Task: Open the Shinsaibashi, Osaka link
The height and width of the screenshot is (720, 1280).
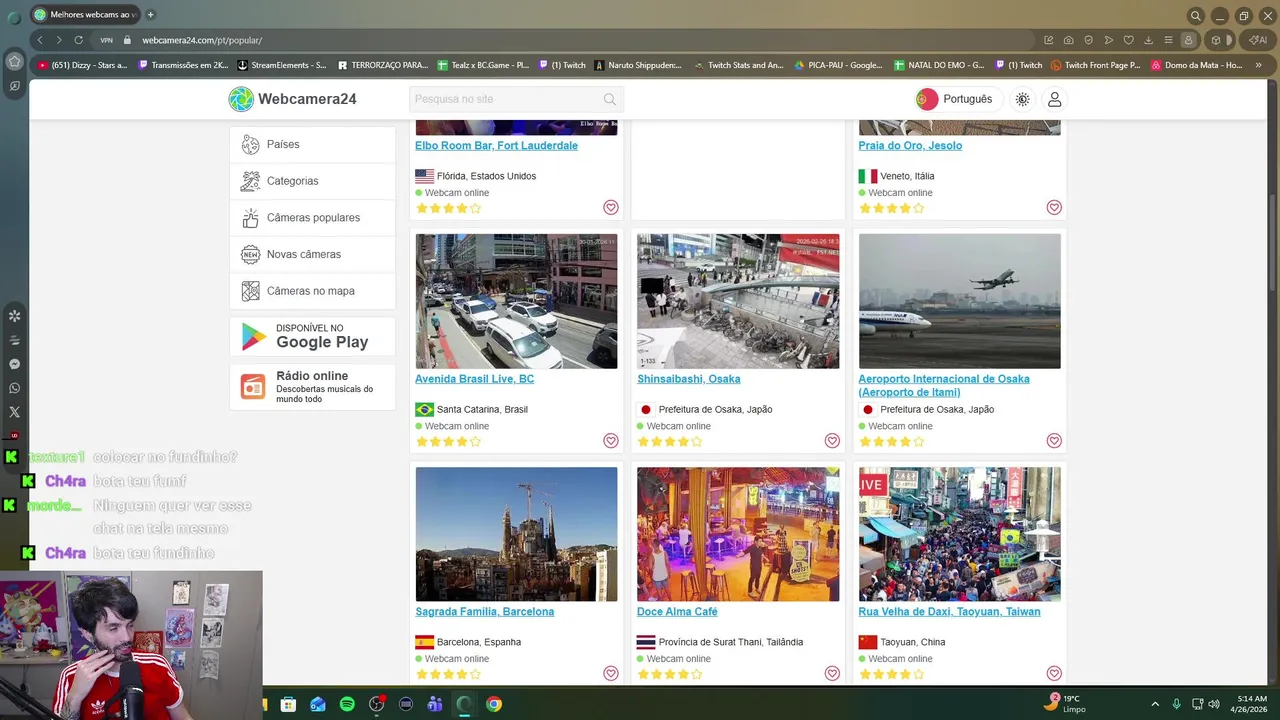Action: tap(688, 379)
